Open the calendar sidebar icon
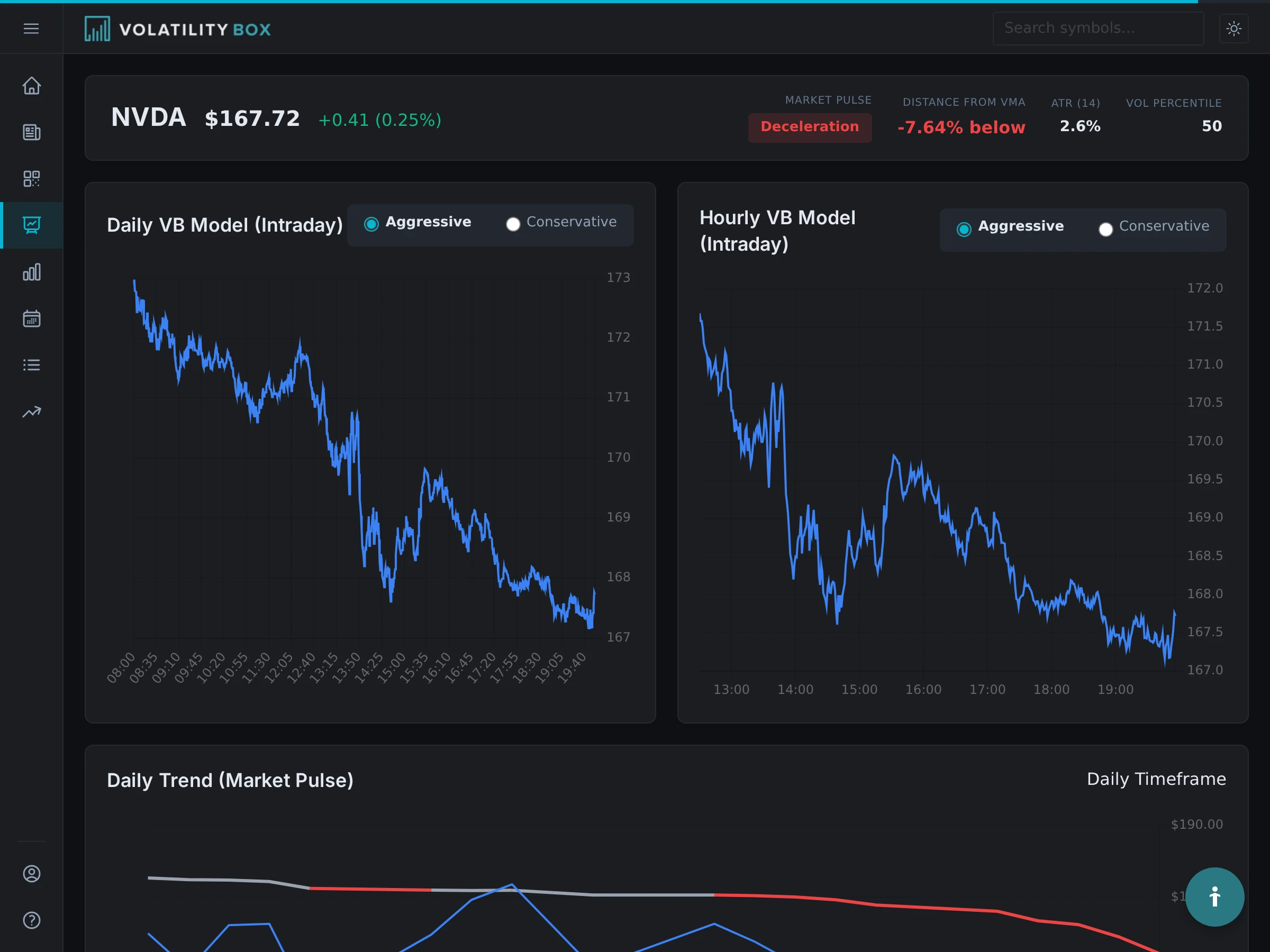This screenshot has width=1270, height=952. 32,318
